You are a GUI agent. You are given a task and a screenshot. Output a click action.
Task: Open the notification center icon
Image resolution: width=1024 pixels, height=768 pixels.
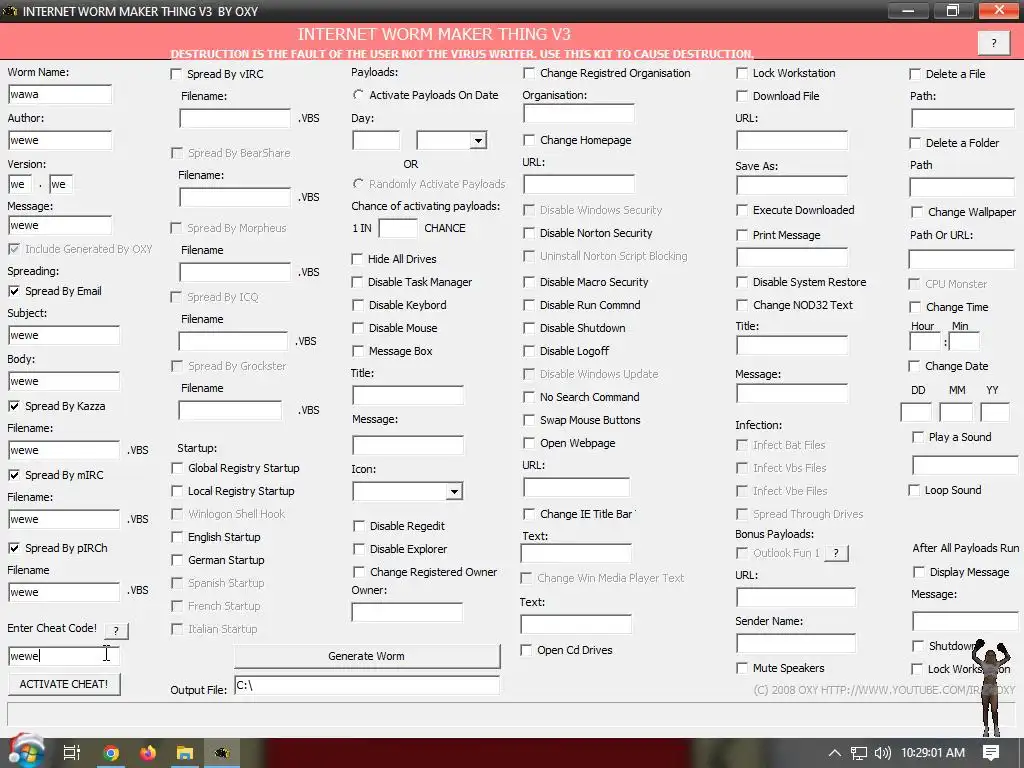point(991,753)
